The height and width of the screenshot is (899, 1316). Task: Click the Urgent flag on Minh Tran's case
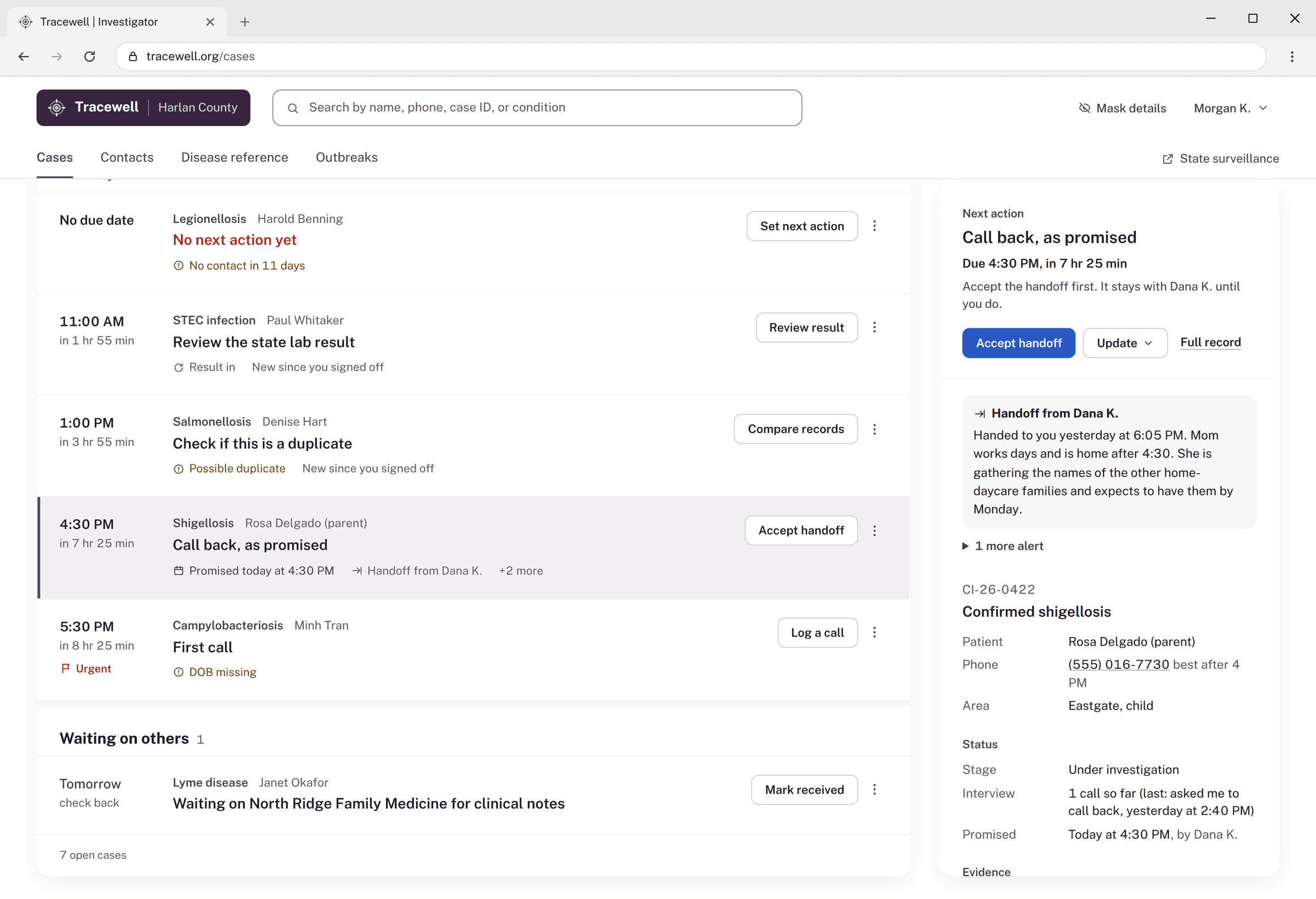[86, 669]
